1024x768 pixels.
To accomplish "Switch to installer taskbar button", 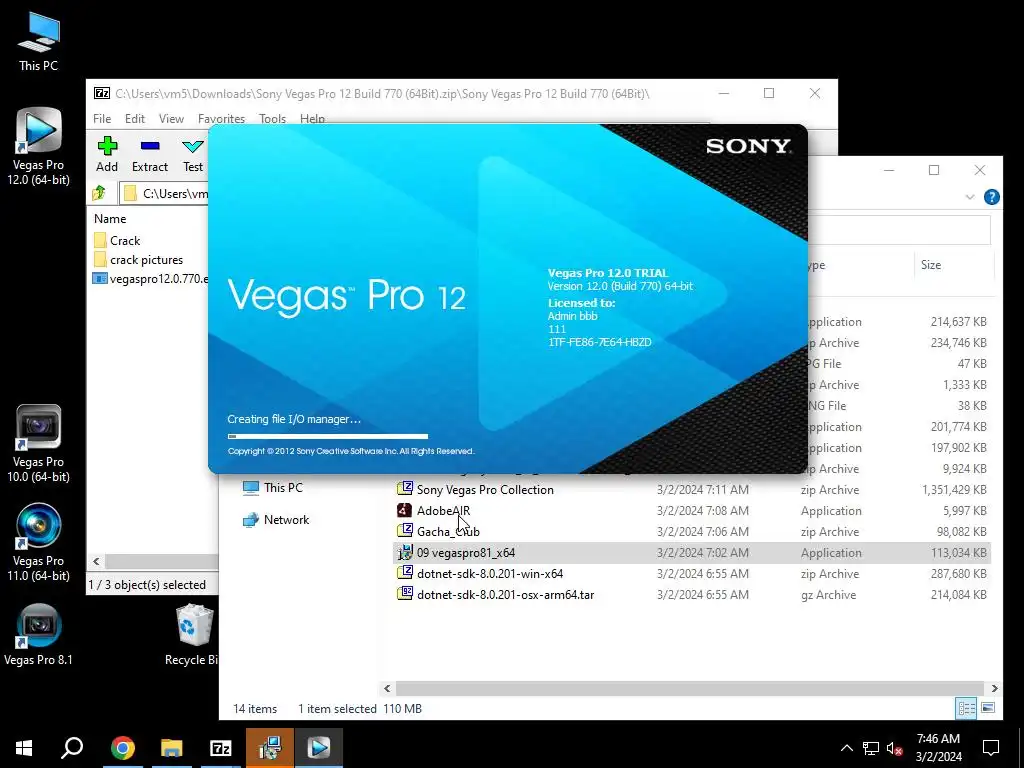I will click(270, 748).
